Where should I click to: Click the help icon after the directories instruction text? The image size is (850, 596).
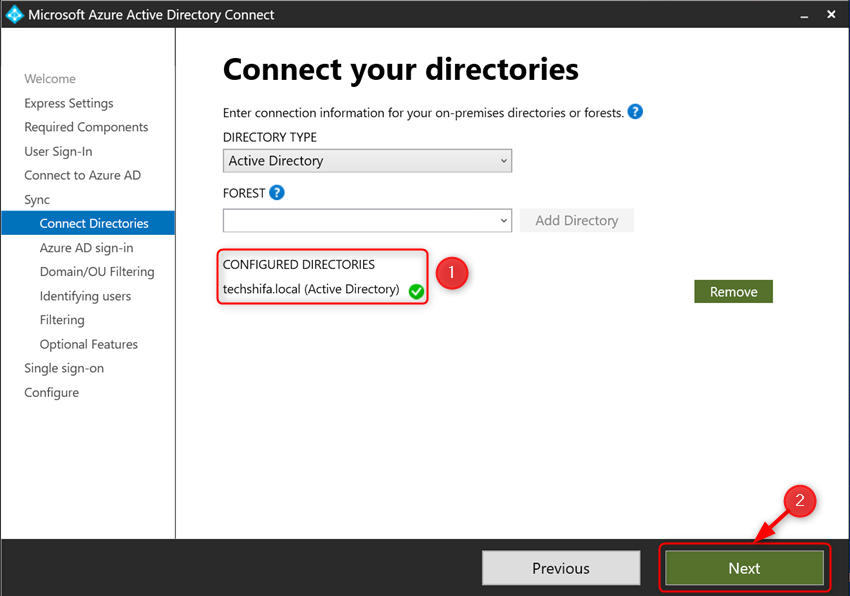[635, 112]
